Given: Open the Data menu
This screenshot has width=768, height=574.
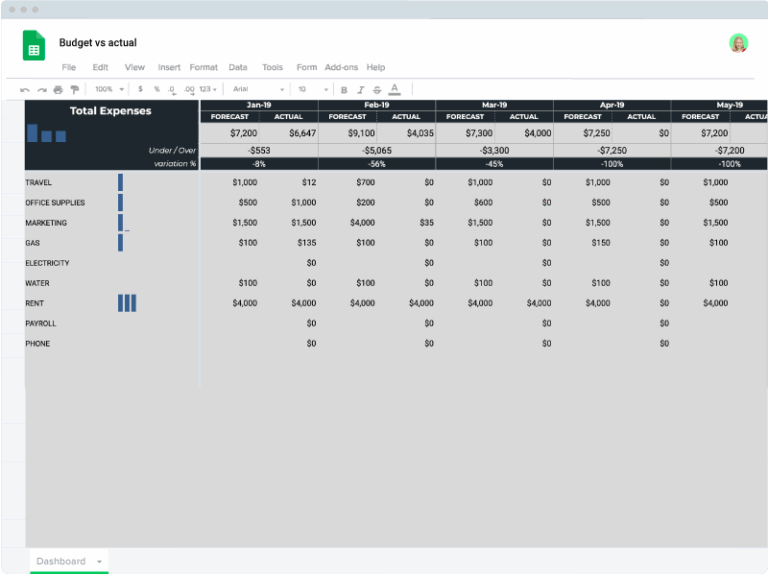Looking at the screenshot, I should (238, 67).
